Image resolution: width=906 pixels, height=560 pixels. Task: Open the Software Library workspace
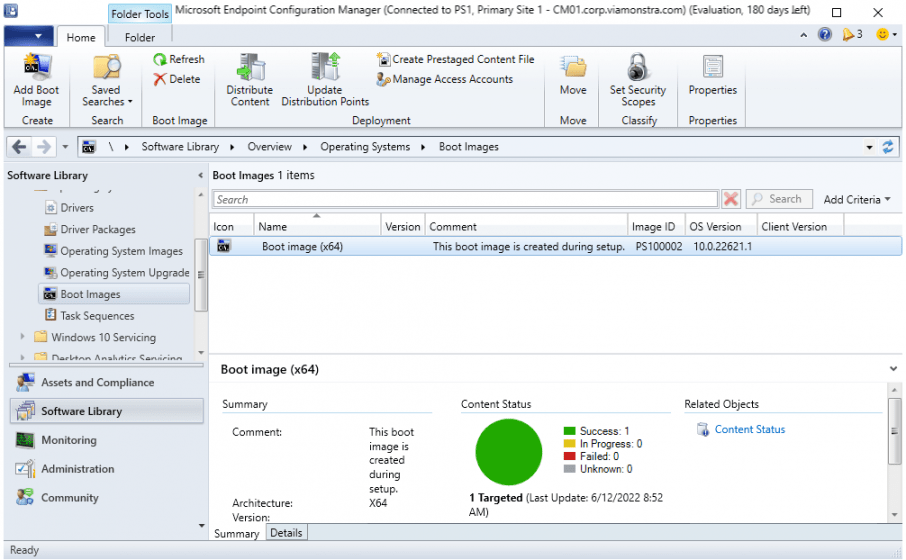[107, 412]
